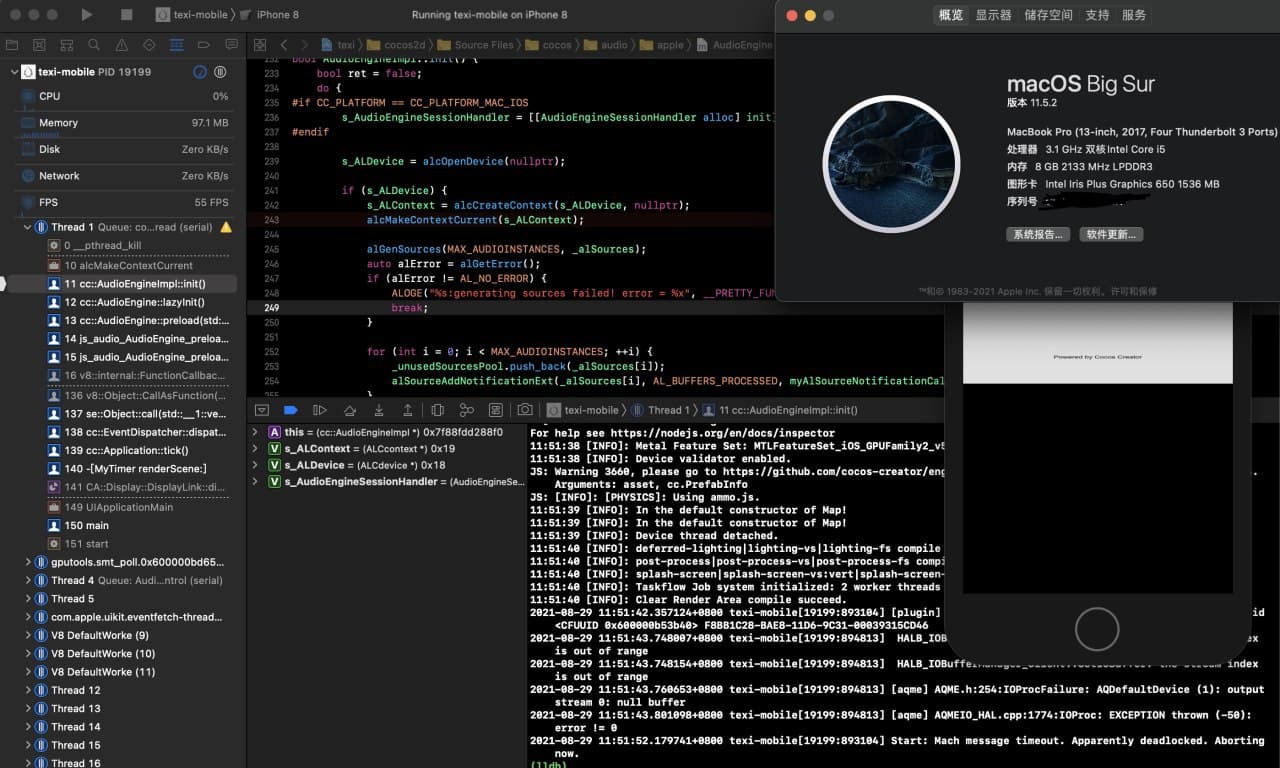1280x768 pixels.
Task: Deactivate breakpoints in debug bar
Action: tap(291, 410)
